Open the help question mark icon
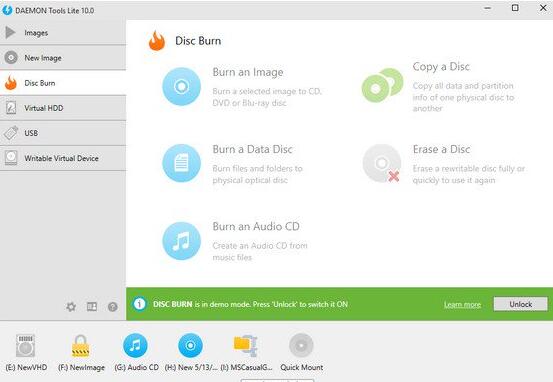 [113, 307]
